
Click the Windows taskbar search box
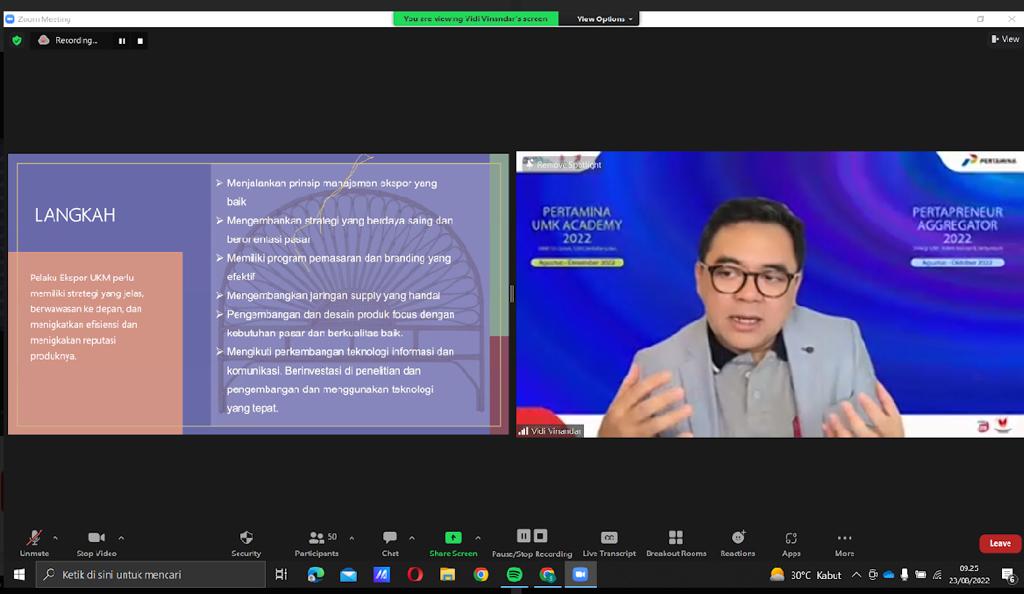[152, 575]
